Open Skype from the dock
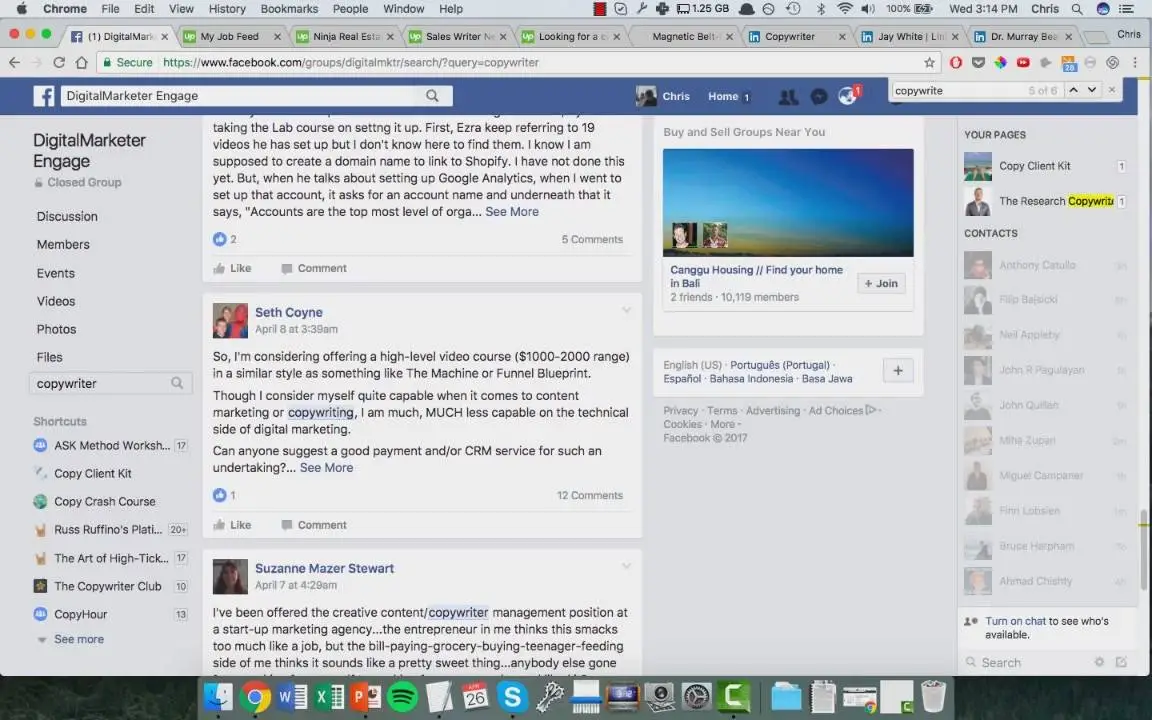 [512, 696]
